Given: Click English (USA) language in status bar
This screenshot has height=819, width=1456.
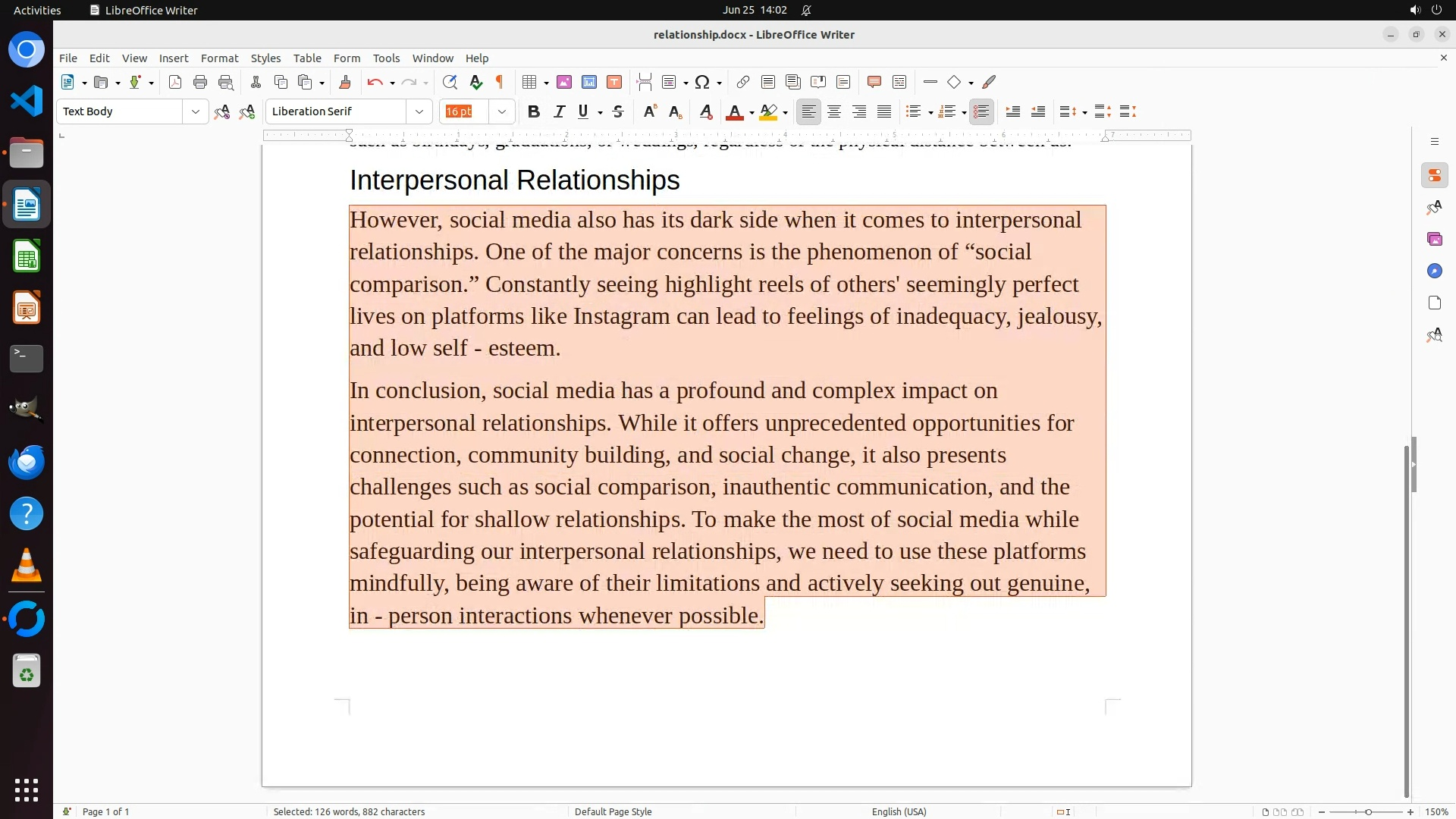Looking at the screenshot, I should click(x=899, y=811).
